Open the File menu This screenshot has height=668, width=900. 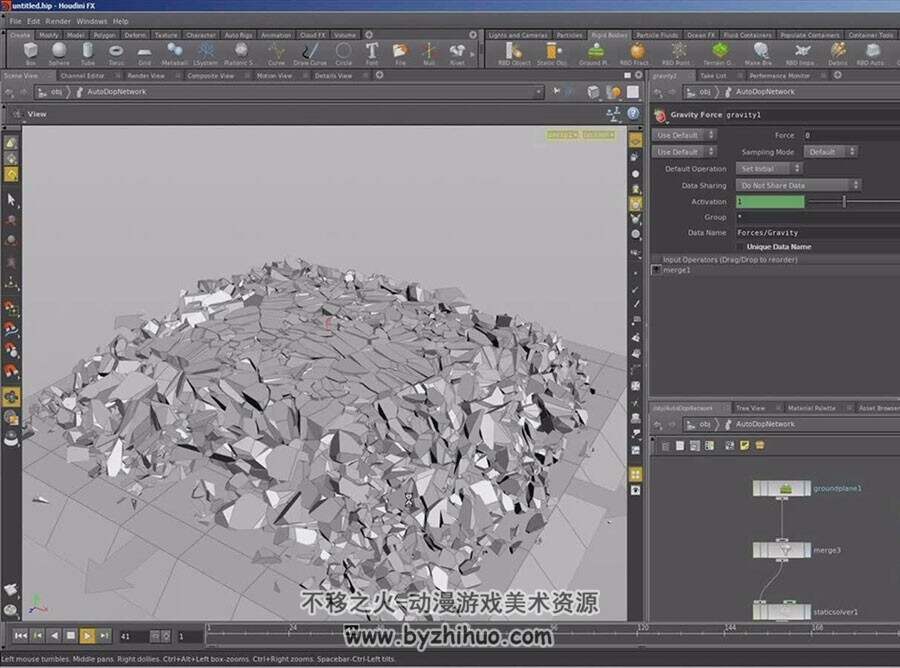coord(15,21)
